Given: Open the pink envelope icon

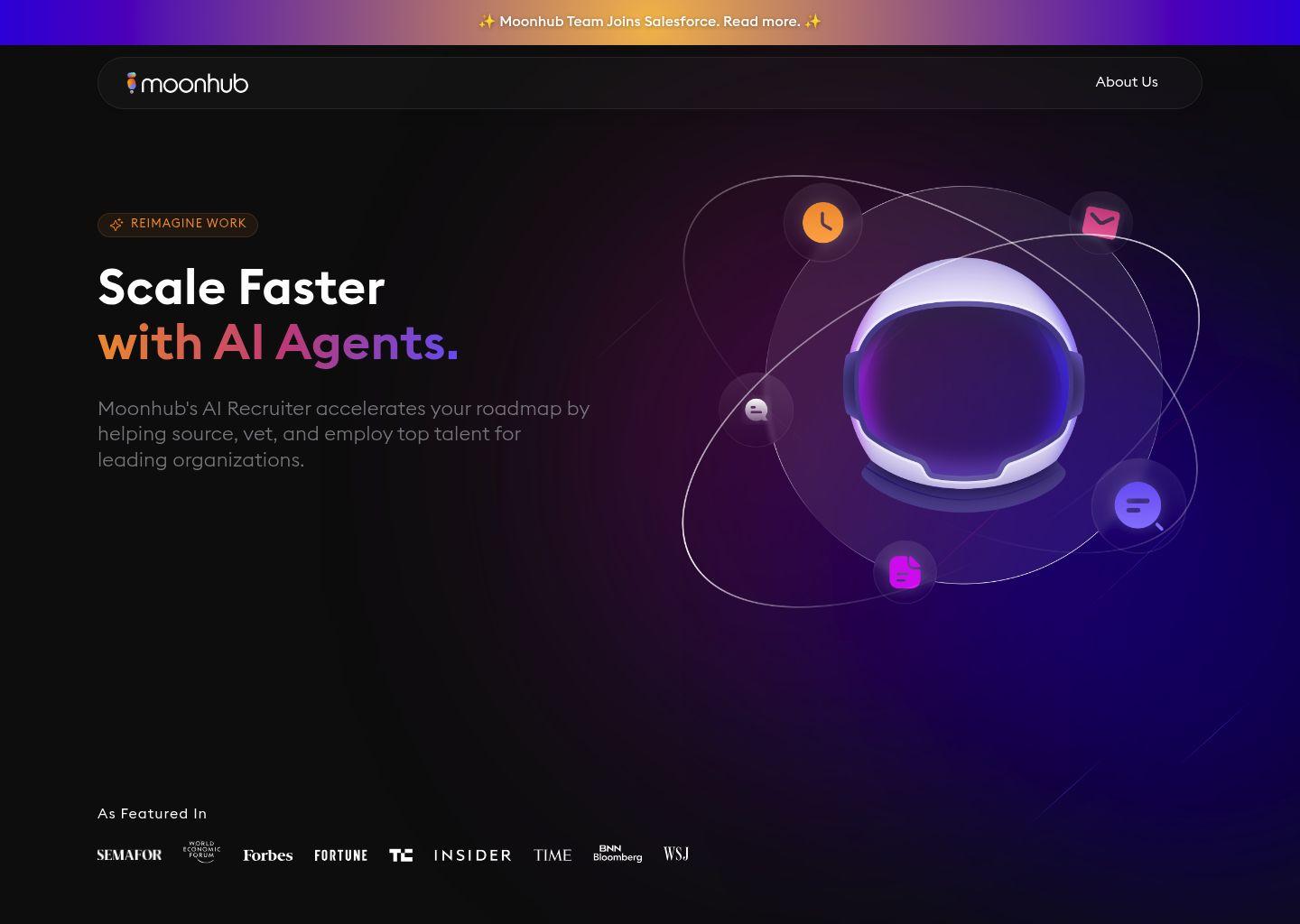Looking at the screenshot, I should coord(1100,221).
